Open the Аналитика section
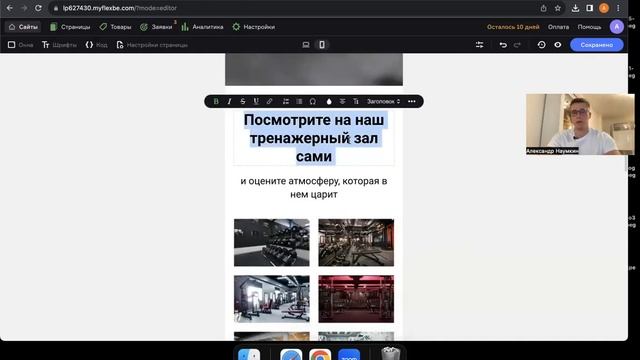 tap(202, 27)
